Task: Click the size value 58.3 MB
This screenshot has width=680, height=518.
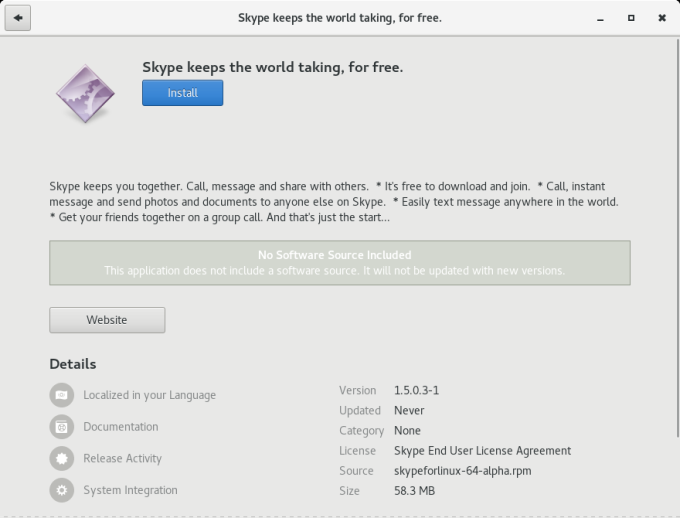Action: tap(414, 491)
